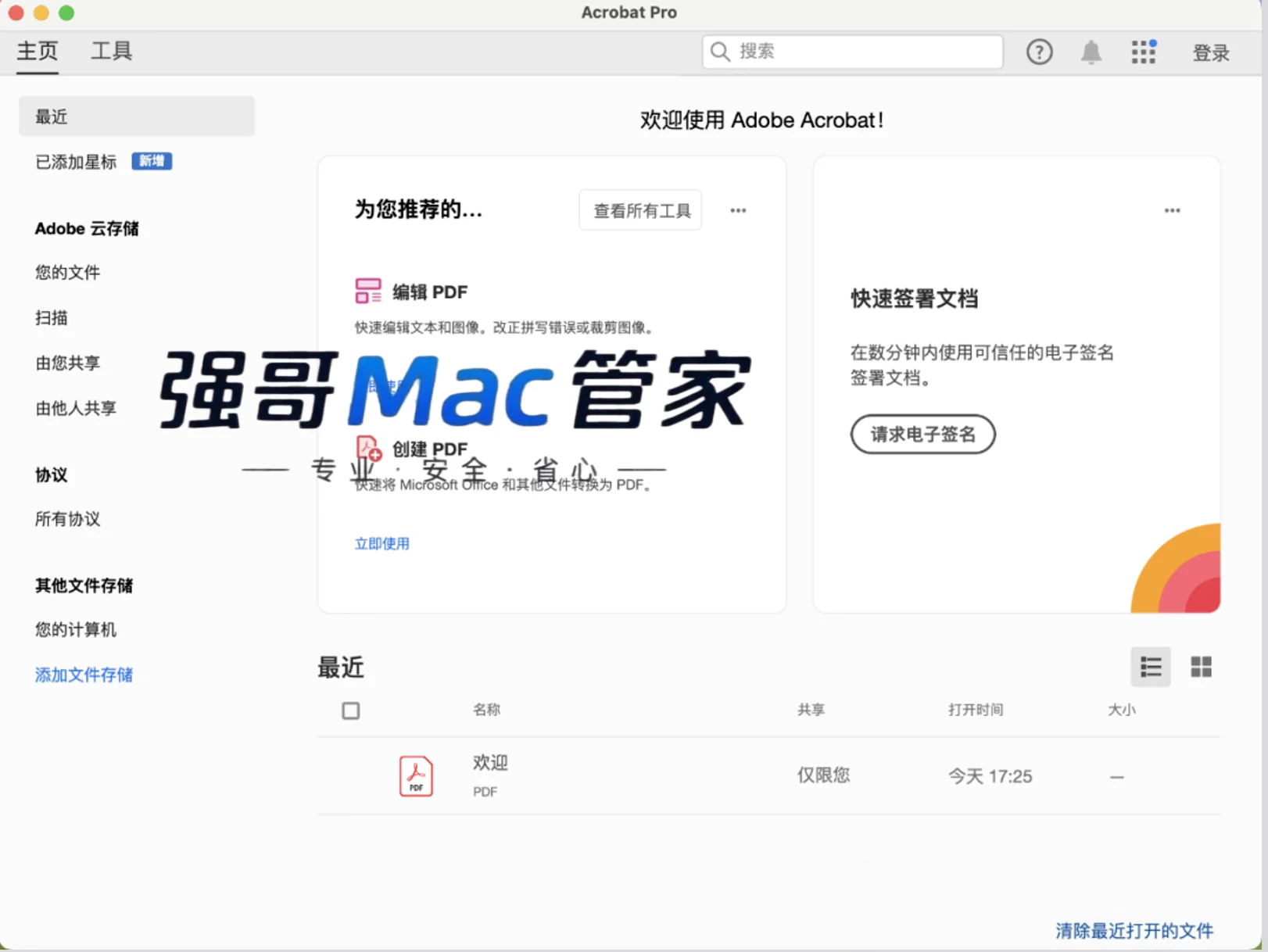Click the 共享 column header

coord(811,710)
